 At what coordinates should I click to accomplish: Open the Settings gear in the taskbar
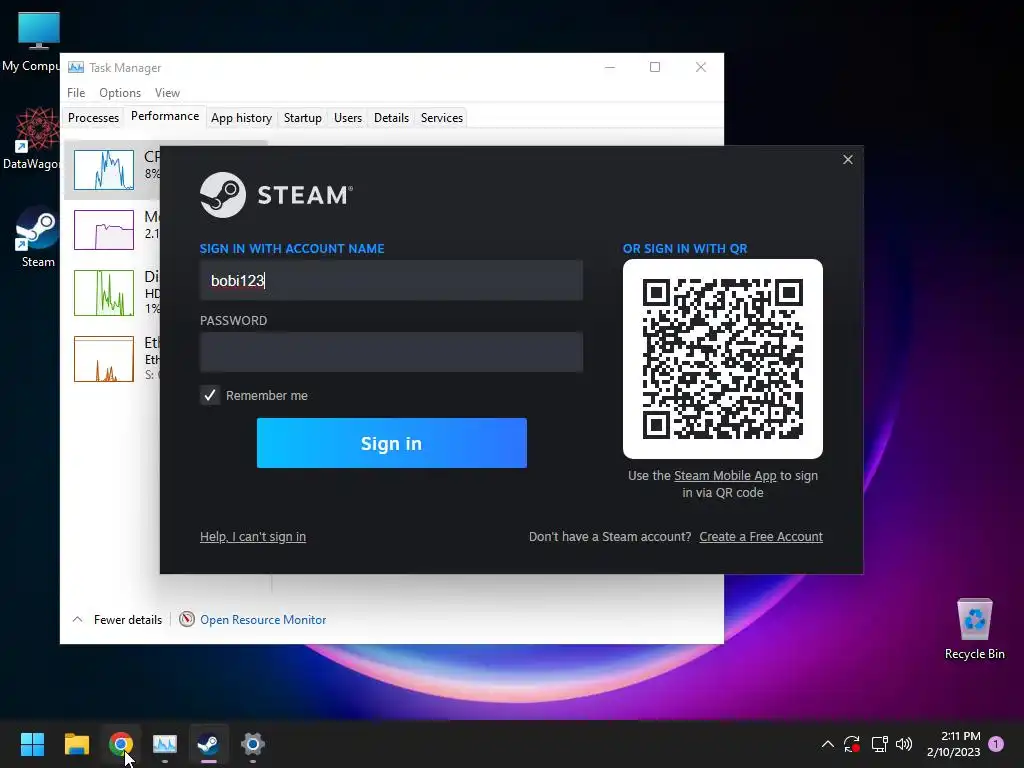[x=253, y=744]
